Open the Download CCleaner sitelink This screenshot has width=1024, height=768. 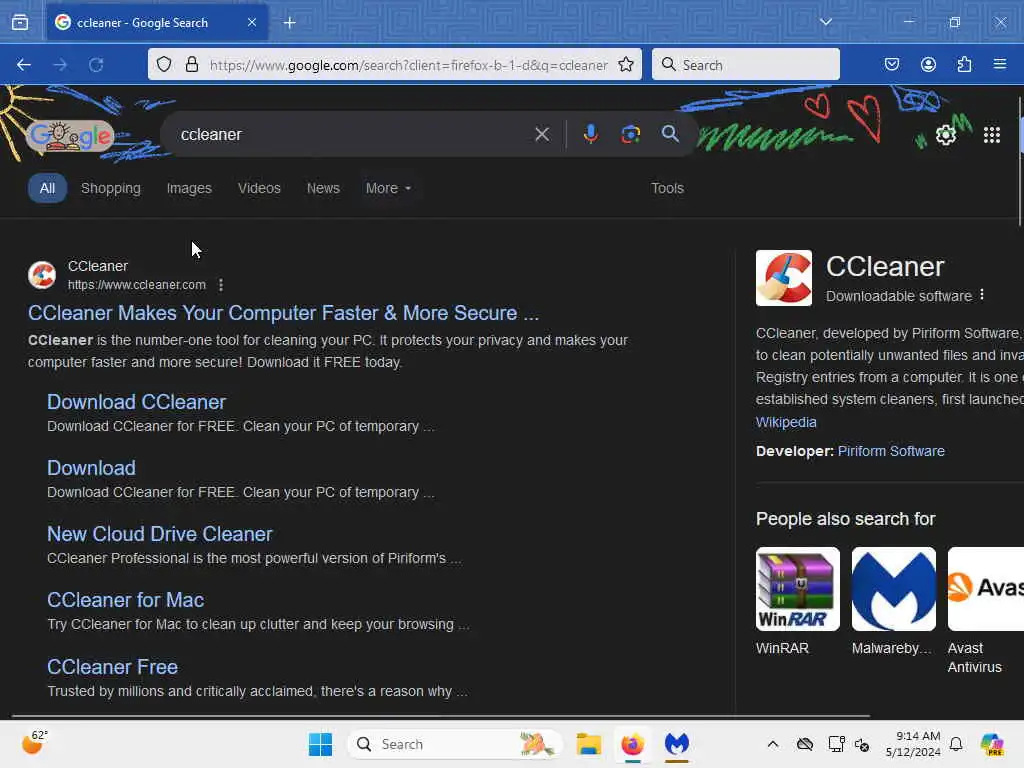(136, 402)
